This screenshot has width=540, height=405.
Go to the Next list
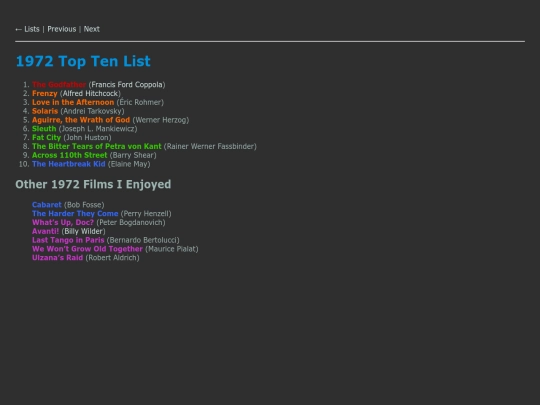[x=92, y=29]
